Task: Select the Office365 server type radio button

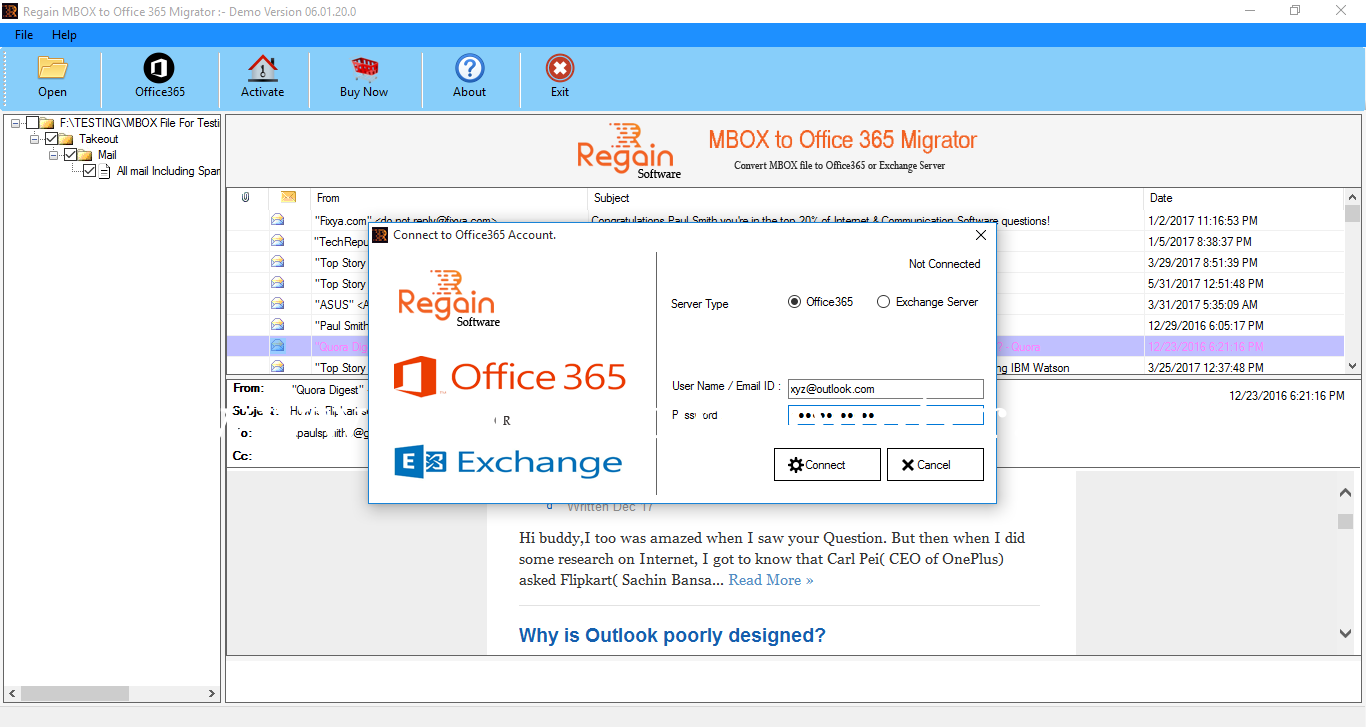Action: pos(795,302)
